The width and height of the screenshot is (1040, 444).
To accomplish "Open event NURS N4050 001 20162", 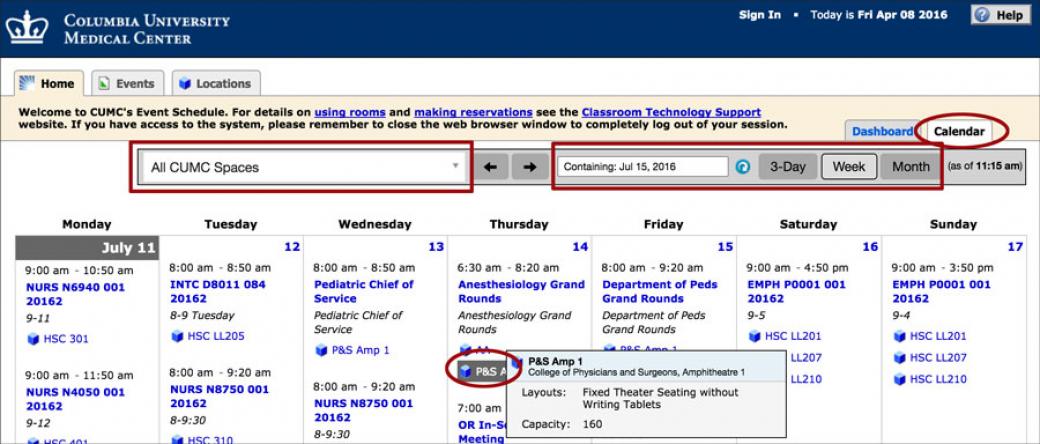I will click(x=75, y=399).
